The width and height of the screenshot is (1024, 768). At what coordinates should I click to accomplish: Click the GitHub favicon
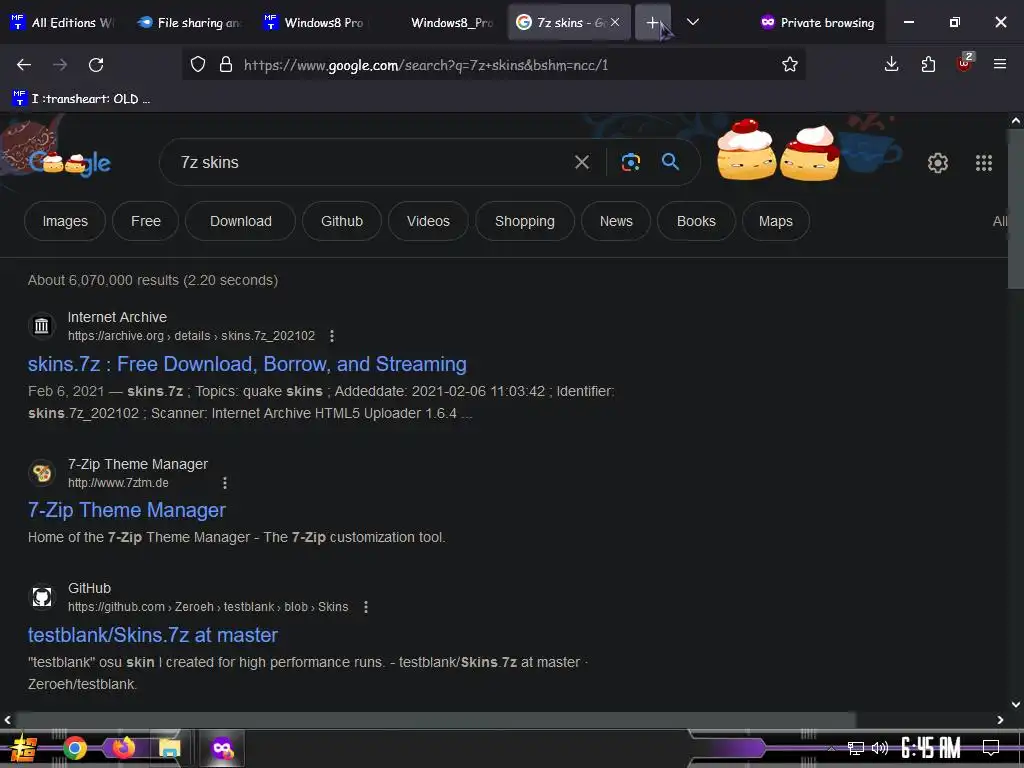[x=42, y=596]
